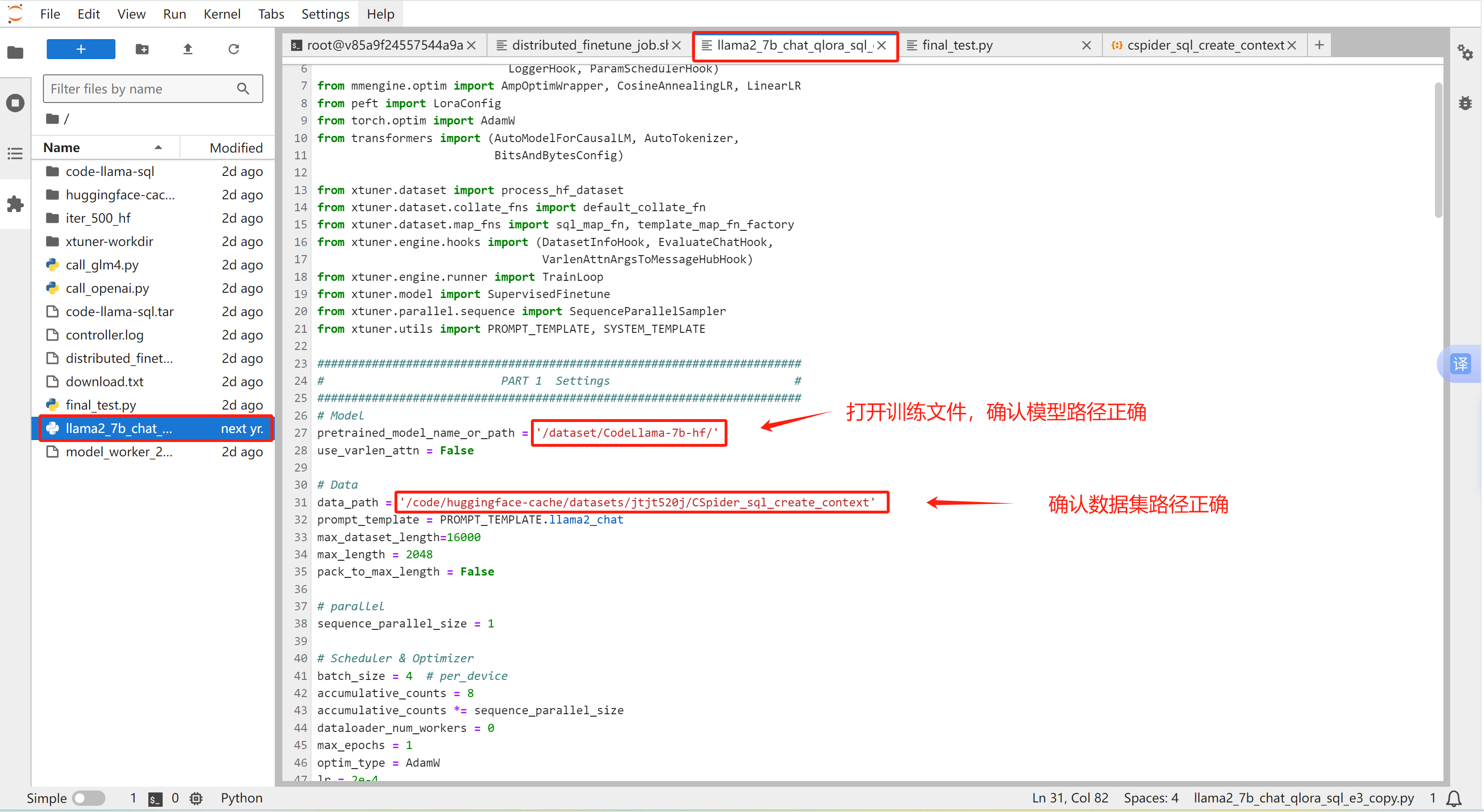
Task: Close the root terminal tab
Action: (471, 45)
